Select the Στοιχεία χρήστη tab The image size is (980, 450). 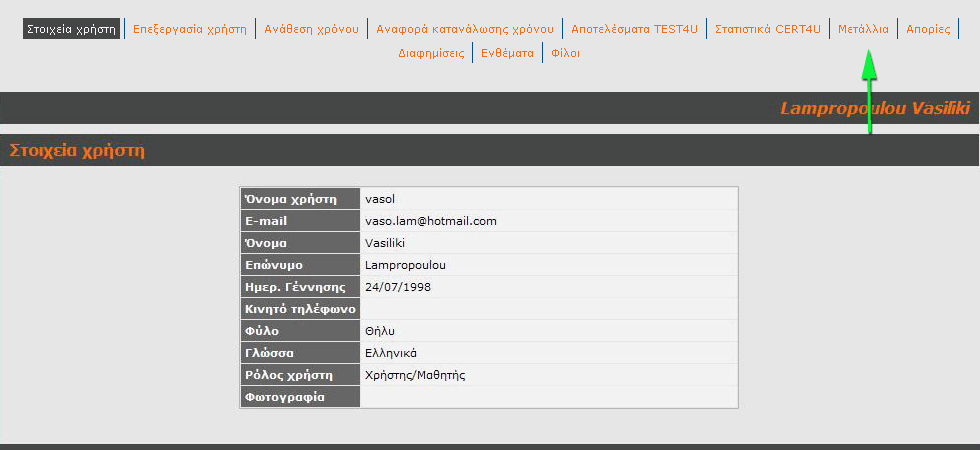71,29
